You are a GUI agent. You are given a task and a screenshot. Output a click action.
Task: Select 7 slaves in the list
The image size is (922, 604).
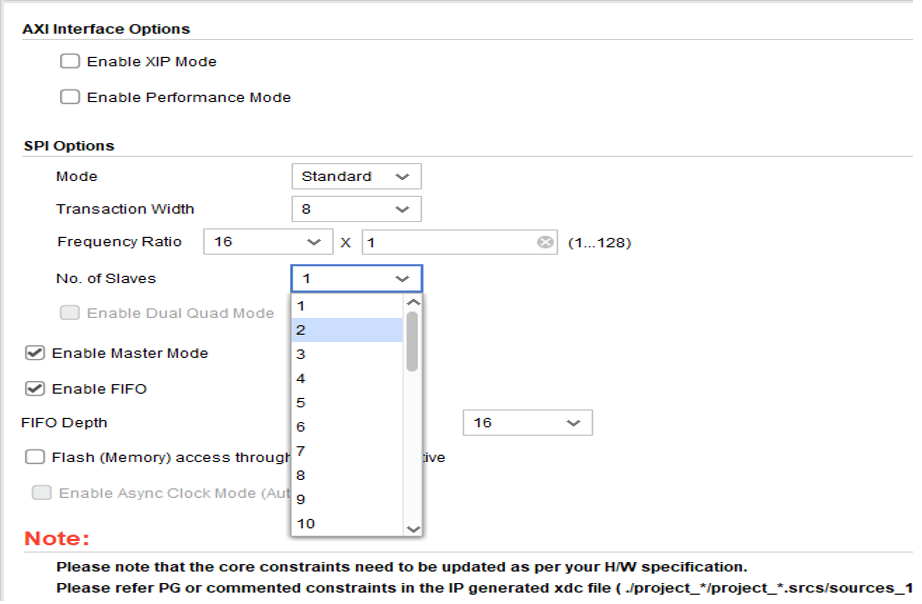tap(346, 452)
